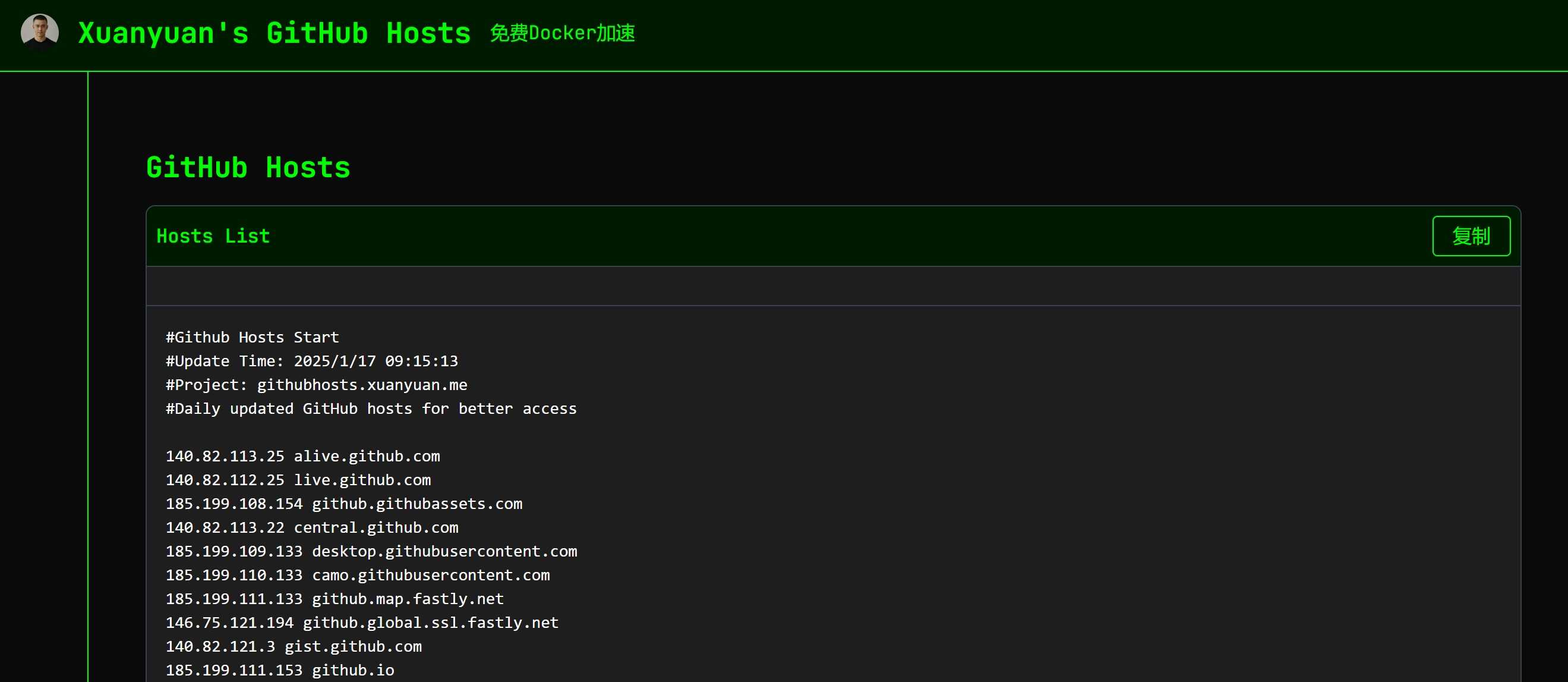Click the desktop.githubusercontent.com host entry
The image size is (1568, 682).
[371, 551]
